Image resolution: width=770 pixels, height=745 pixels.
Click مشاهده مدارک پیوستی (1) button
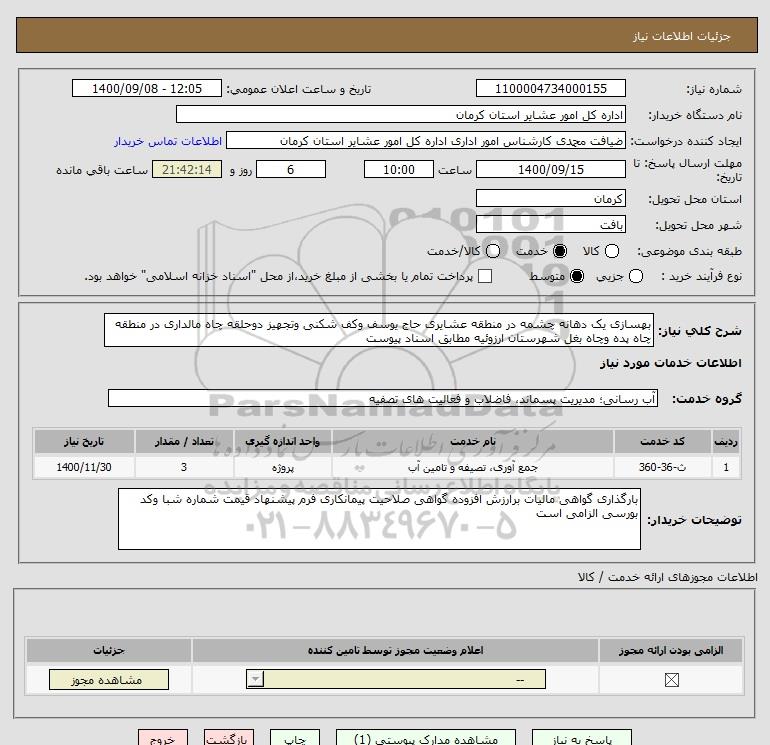[426, 738]
